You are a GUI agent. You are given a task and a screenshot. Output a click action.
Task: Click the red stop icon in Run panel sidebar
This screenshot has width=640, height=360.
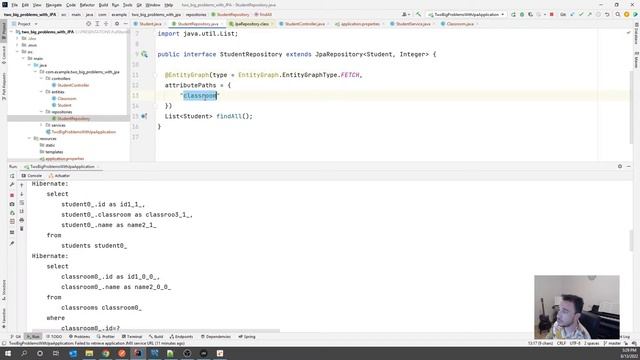[x=12, y=195]
